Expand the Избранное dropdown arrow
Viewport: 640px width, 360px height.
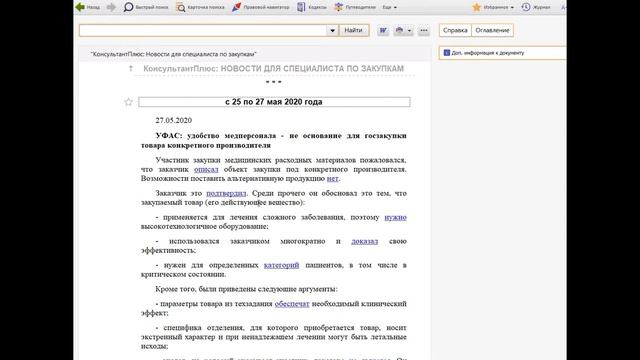[512, 7]
